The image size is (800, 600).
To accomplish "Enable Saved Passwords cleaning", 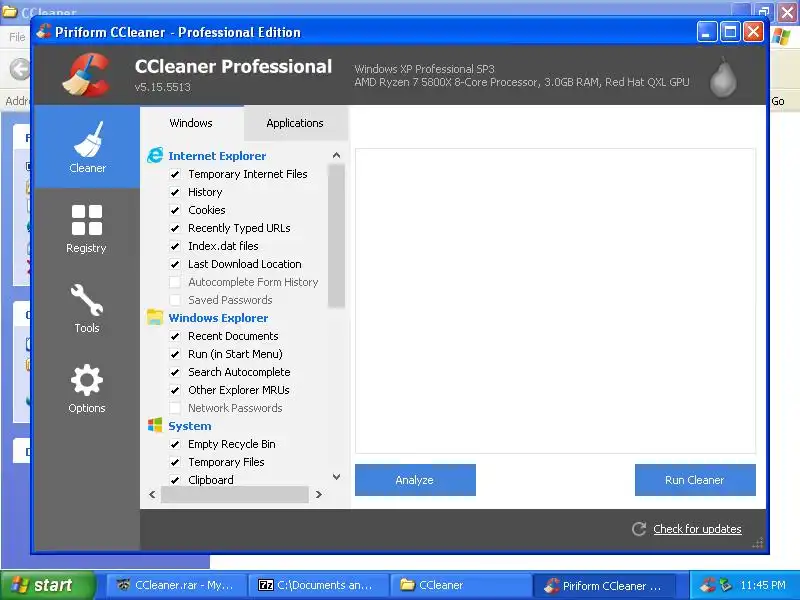I will pos(175,300).
